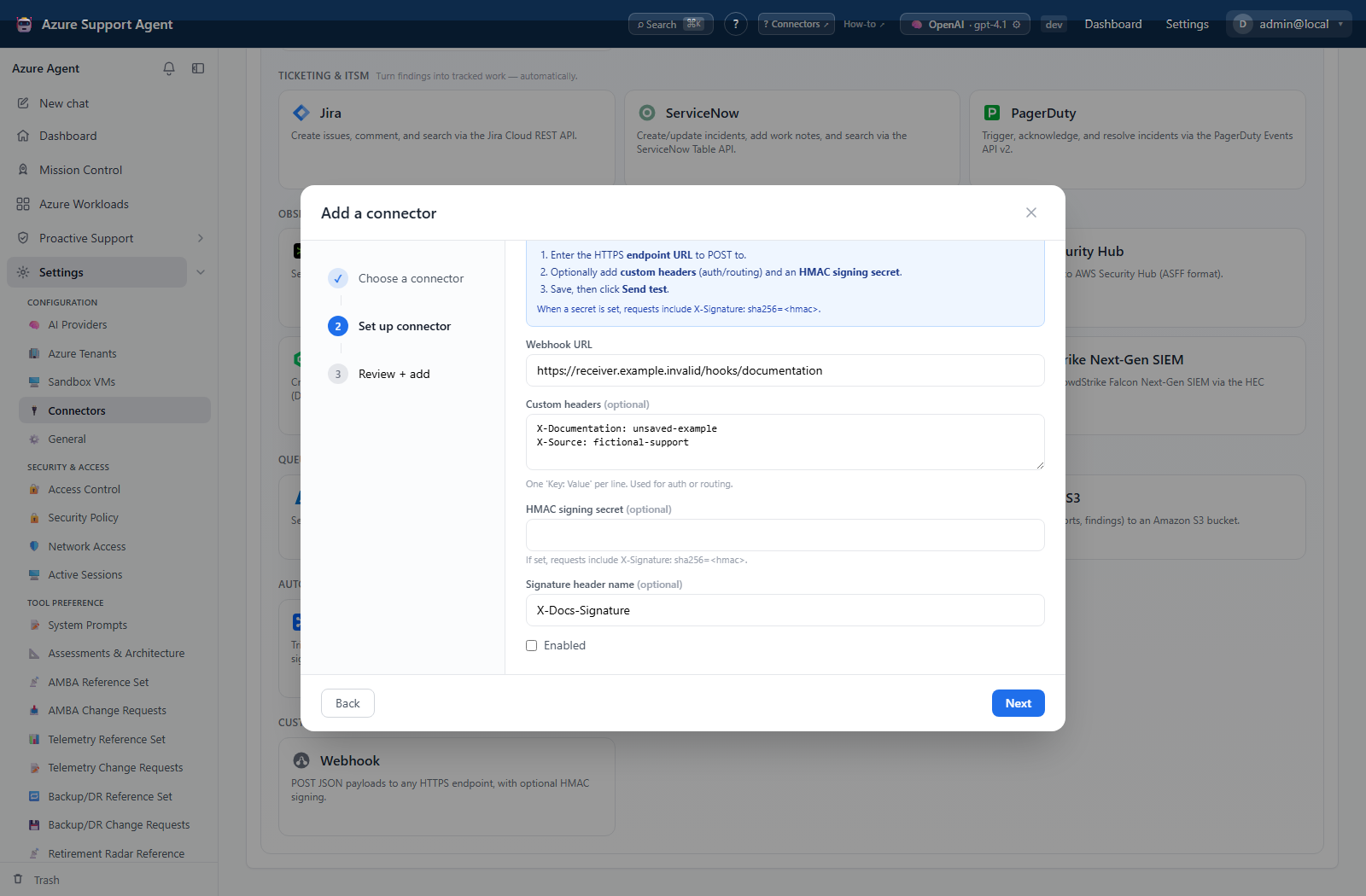Open the OpenAI gpt-4.1 model selector
Image resolution: width=1366 pixels, height=896 pixels.
point(965,24)
